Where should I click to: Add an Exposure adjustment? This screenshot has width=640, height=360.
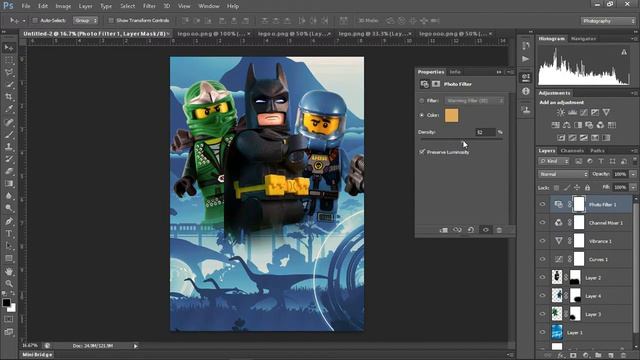point(595,112)
